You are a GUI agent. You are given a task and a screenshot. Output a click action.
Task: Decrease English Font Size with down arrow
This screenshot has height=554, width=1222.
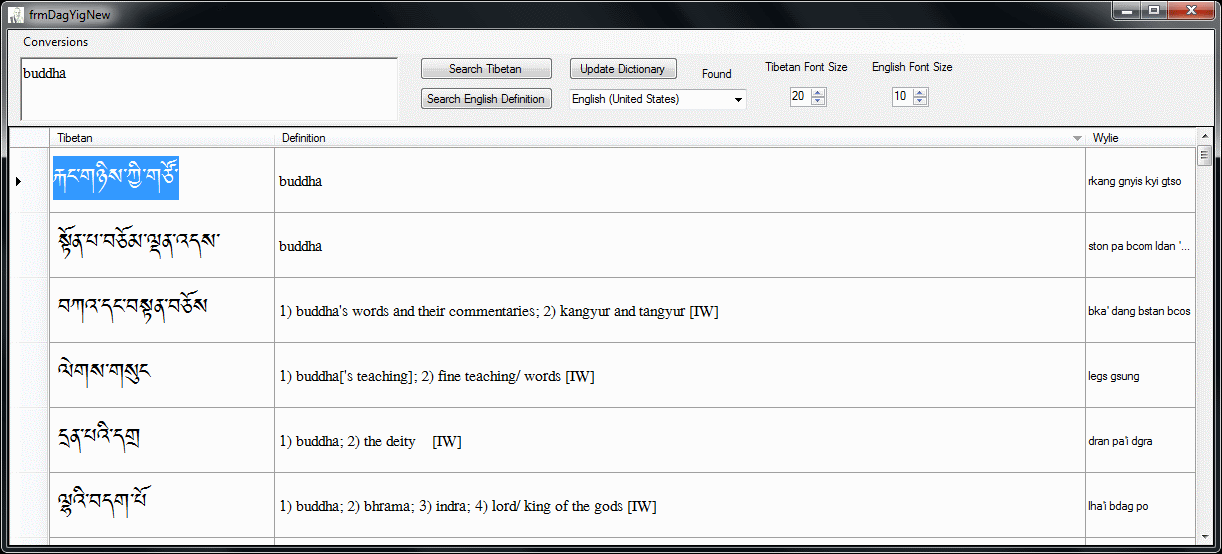coord(920,101)
